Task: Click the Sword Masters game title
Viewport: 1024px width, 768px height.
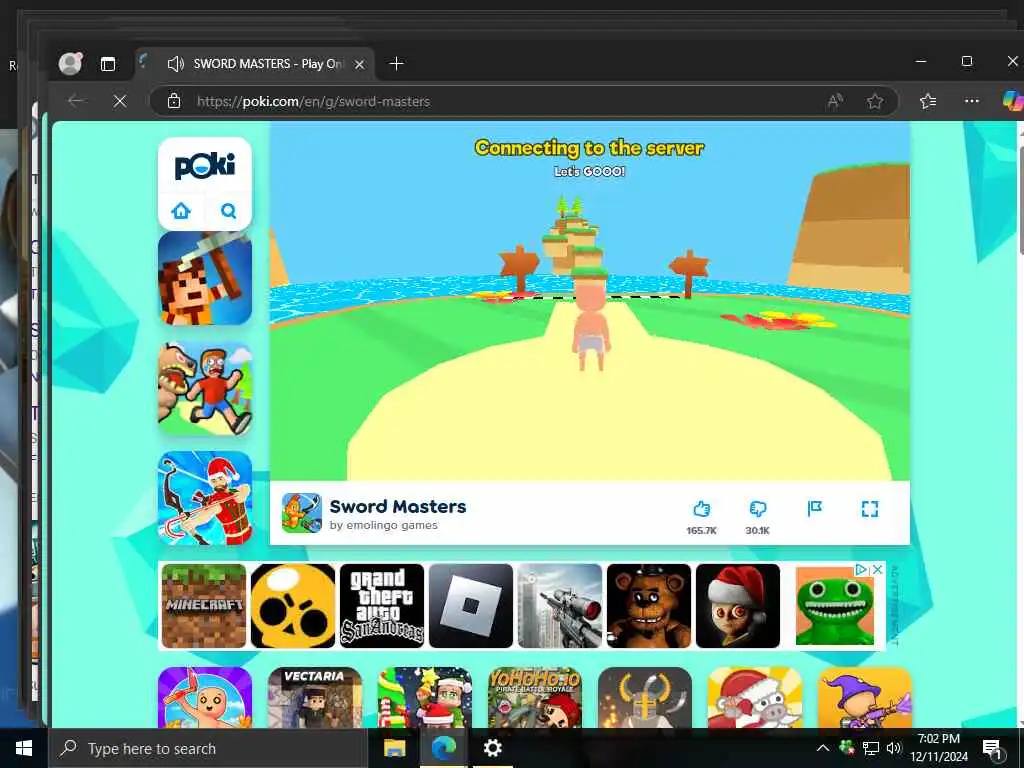Action: coord(398,506)
